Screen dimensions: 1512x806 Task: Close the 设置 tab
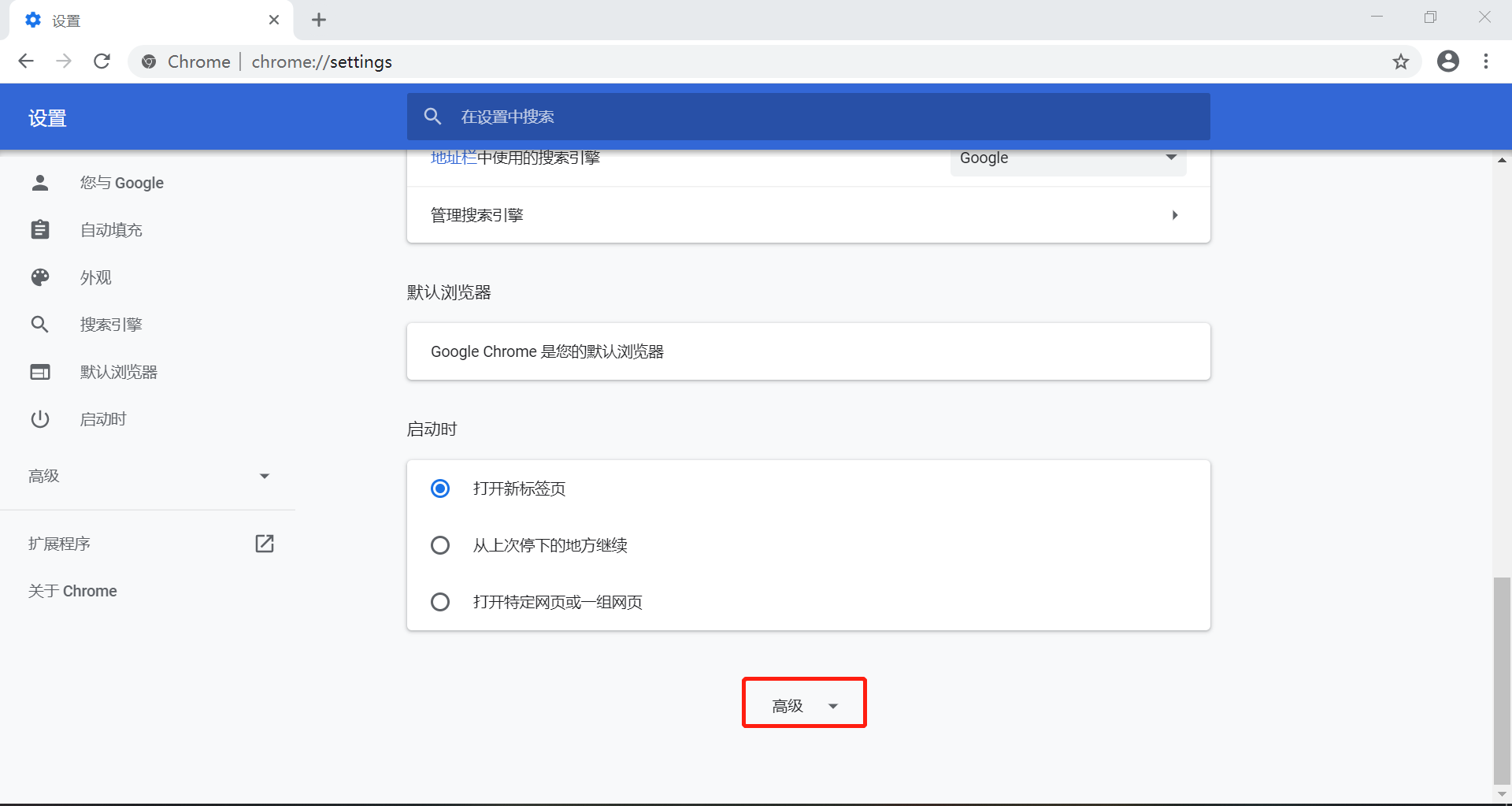point(274,20)
